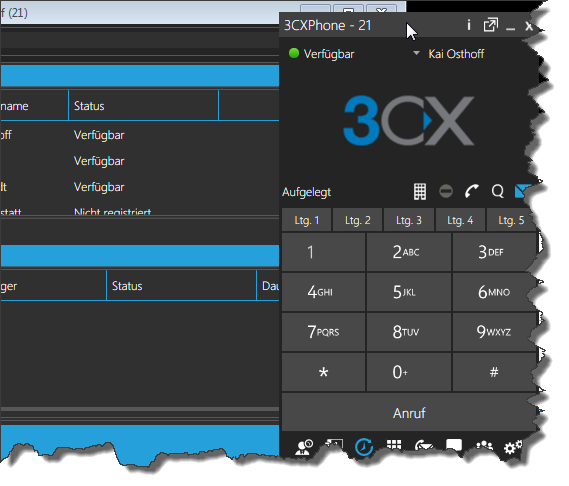Dial 5 JKL on keypad
This screenshot has width=569, height=486.
(x=409, y=292)
